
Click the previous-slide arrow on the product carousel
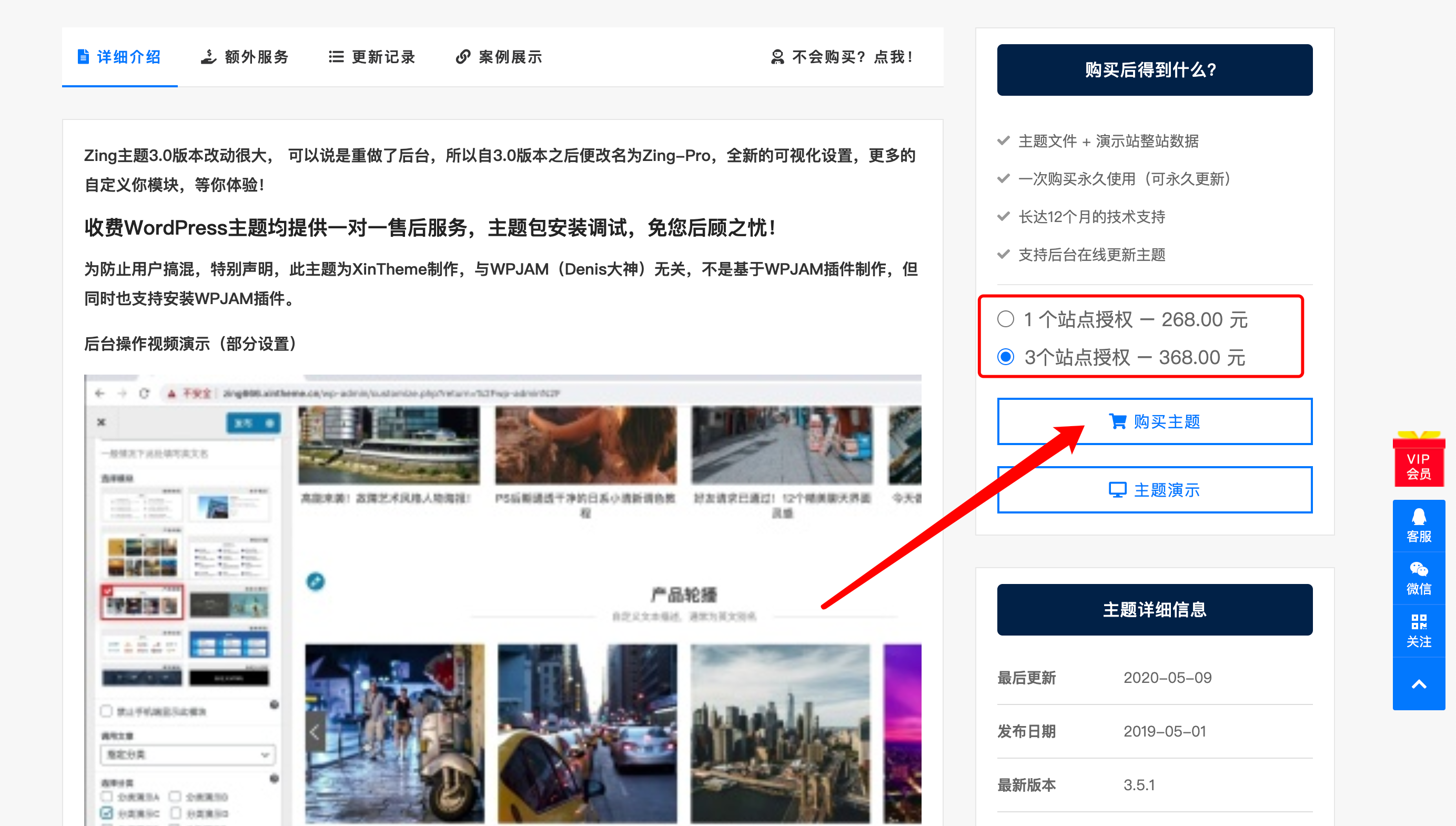(315, 732)
